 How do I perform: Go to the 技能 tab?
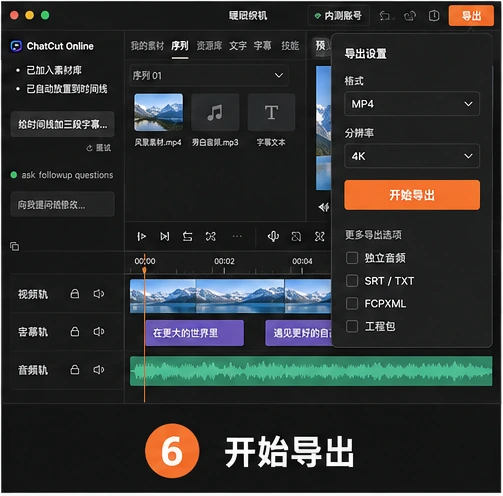[x=290, y=46]
